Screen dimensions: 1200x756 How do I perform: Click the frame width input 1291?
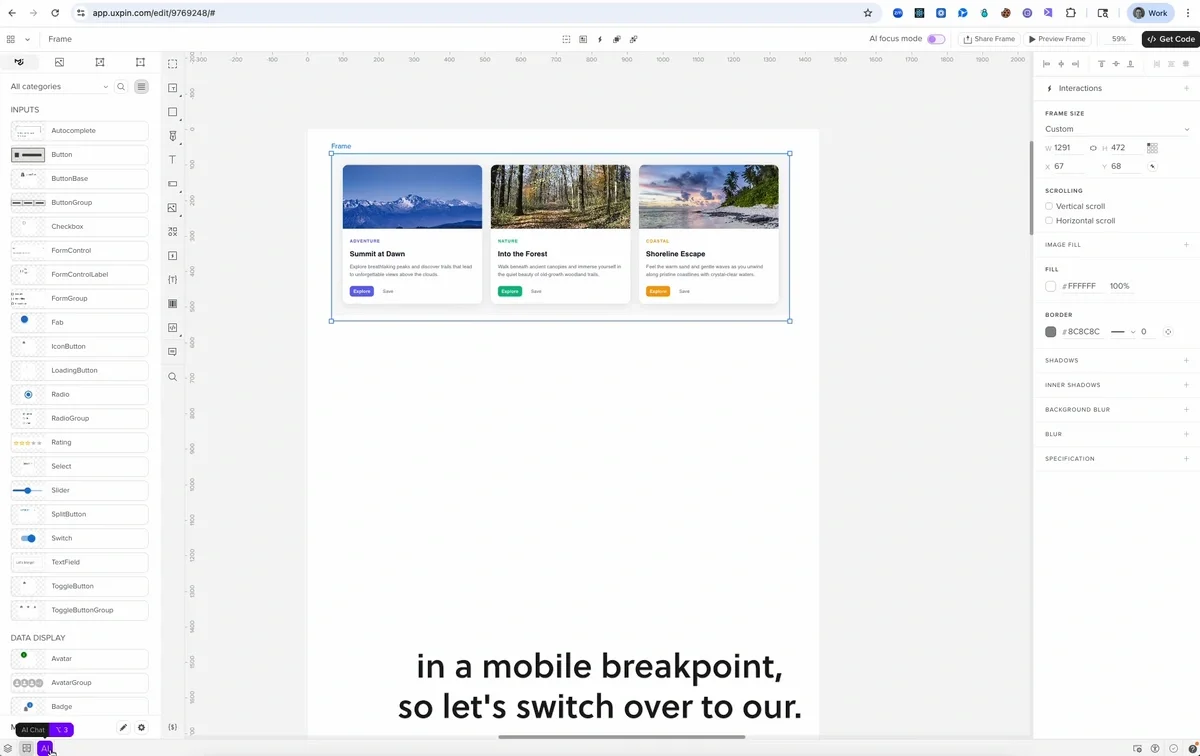[1068, 148]
